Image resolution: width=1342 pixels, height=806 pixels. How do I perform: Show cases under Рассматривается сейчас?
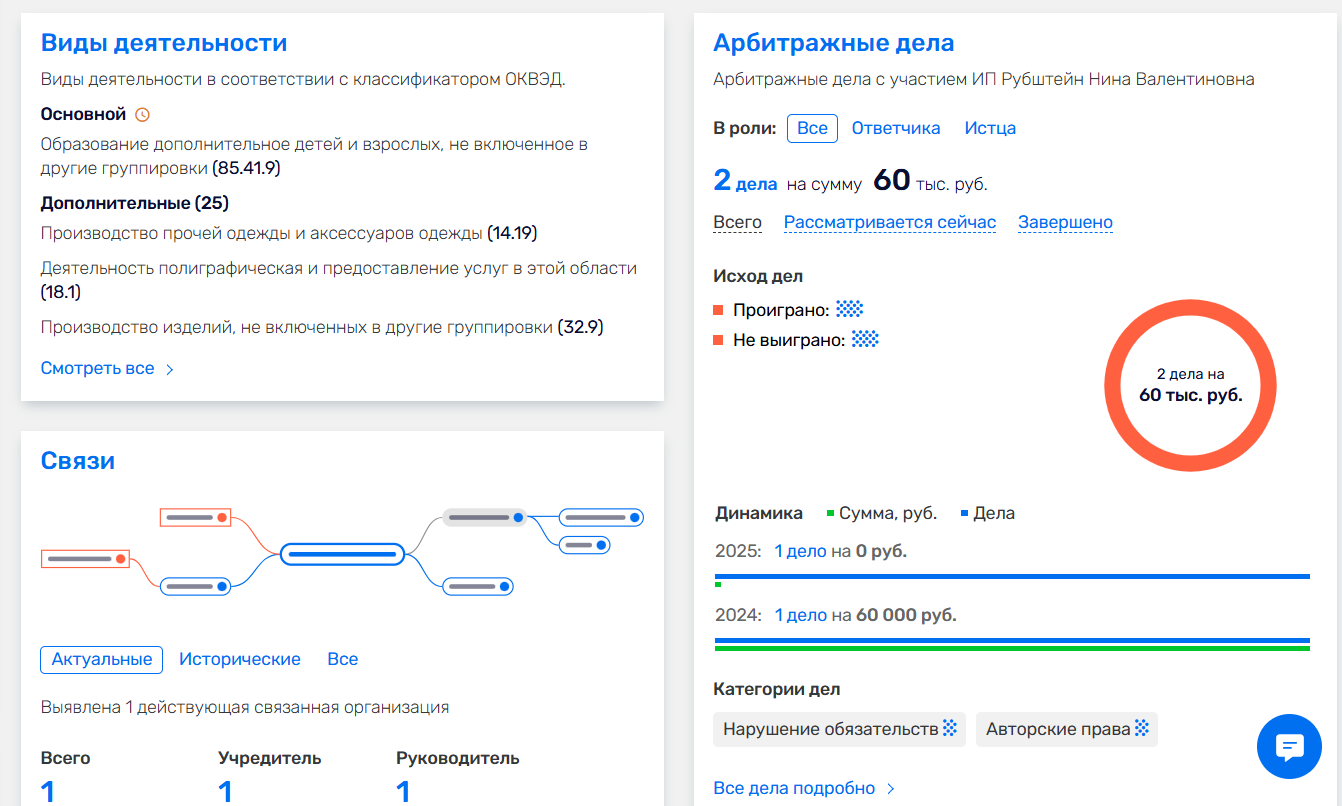coord(889,222)
